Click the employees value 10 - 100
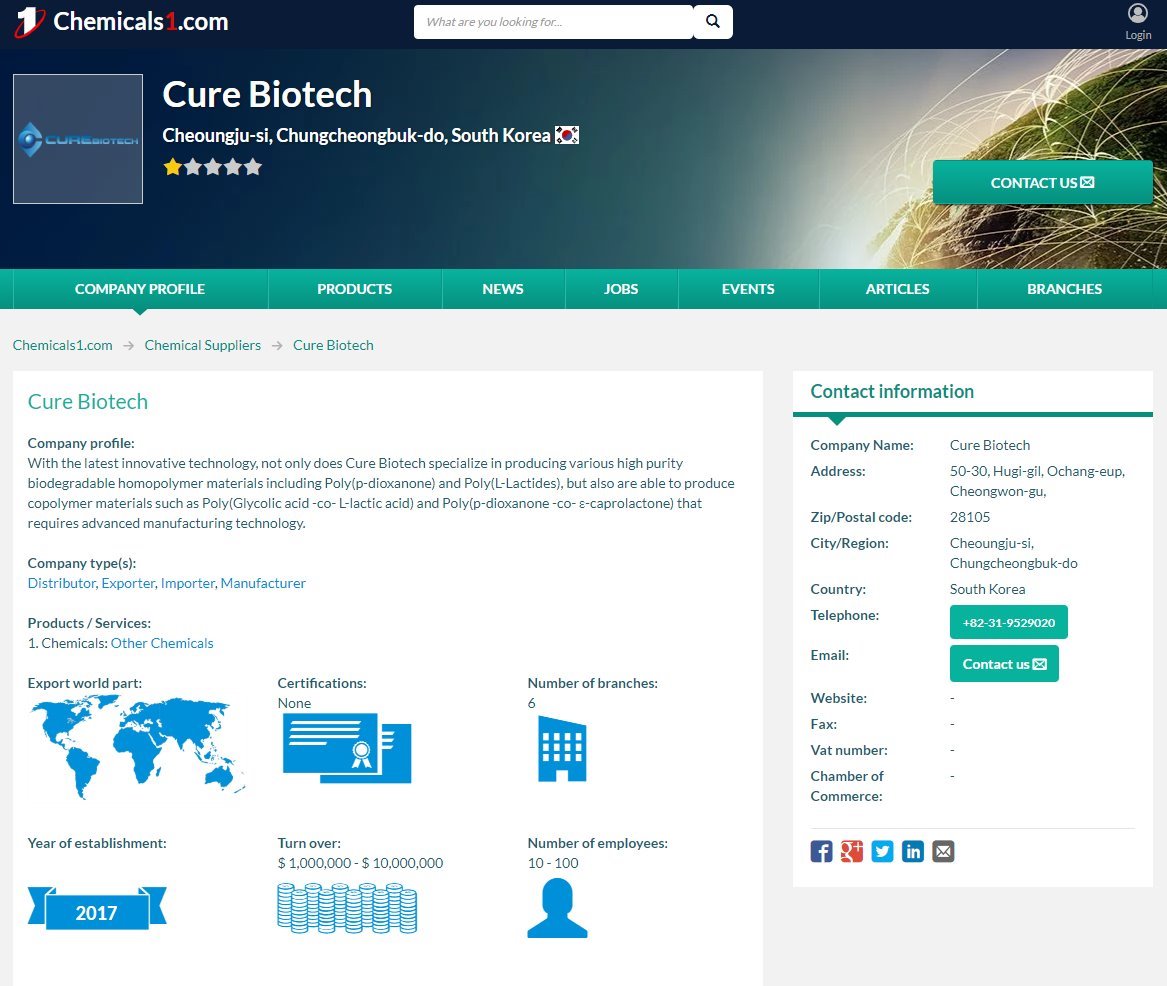 pyautogui.click(x=553, y=863)
